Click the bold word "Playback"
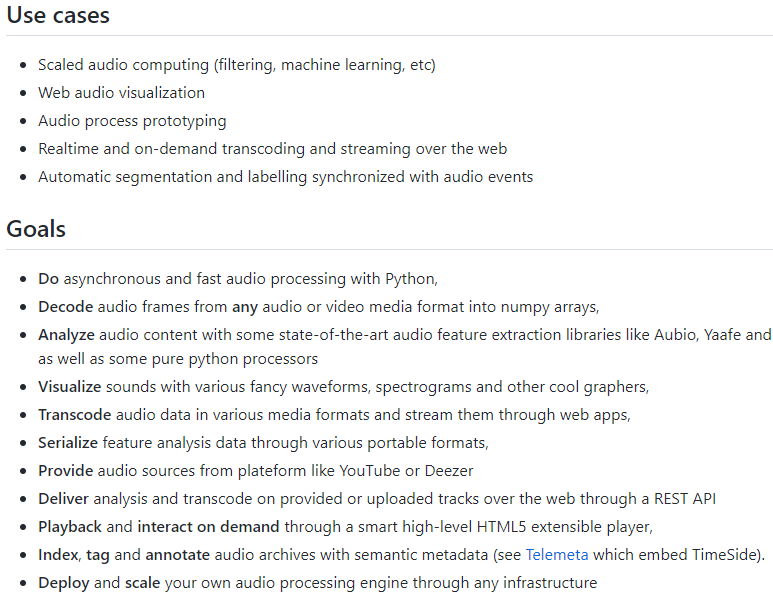The image size is (773, 614). pos(70,526)
